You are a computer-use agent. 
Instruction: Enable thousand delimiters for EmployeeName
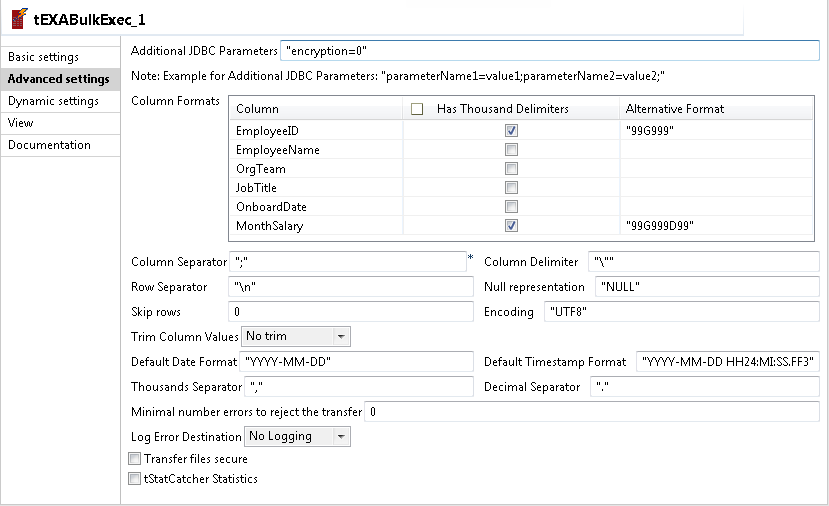coord(511,149)
